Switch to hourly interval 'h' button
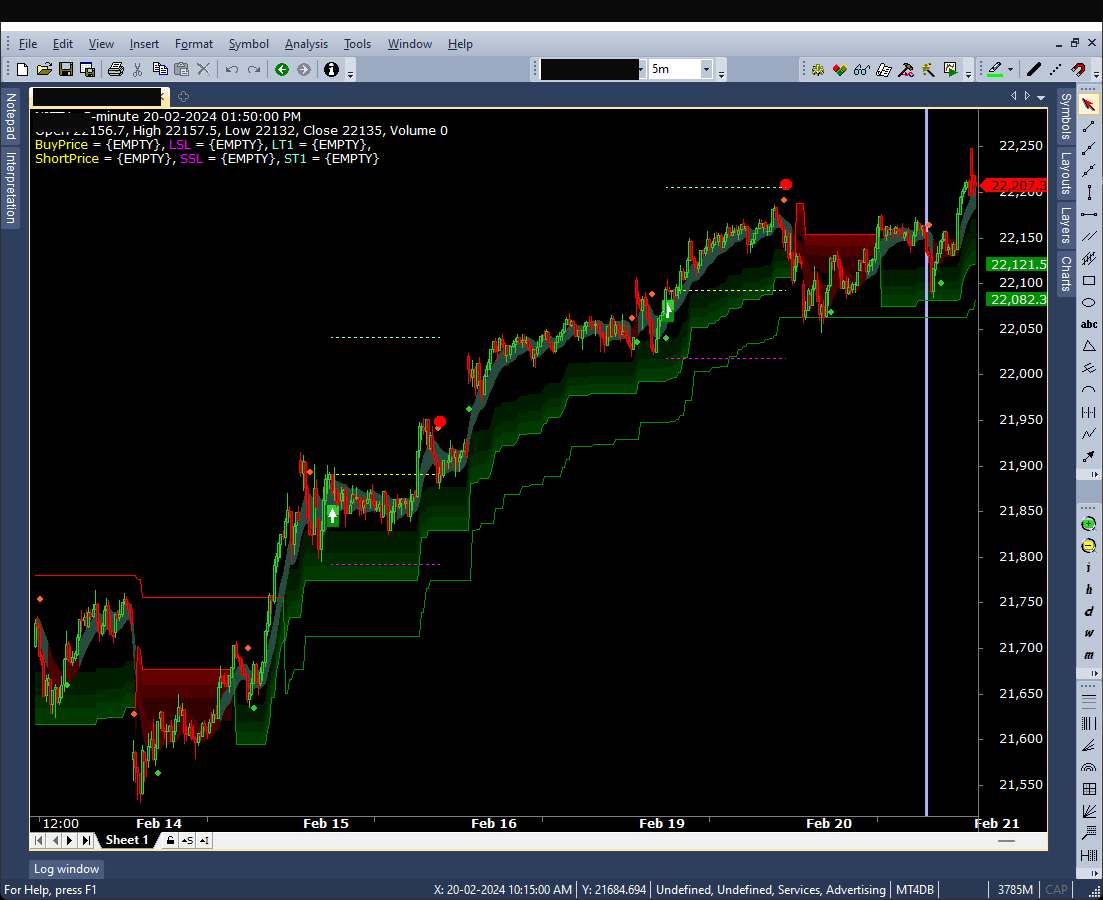This screenshot has height=900, width=1103. (1088, 590)
